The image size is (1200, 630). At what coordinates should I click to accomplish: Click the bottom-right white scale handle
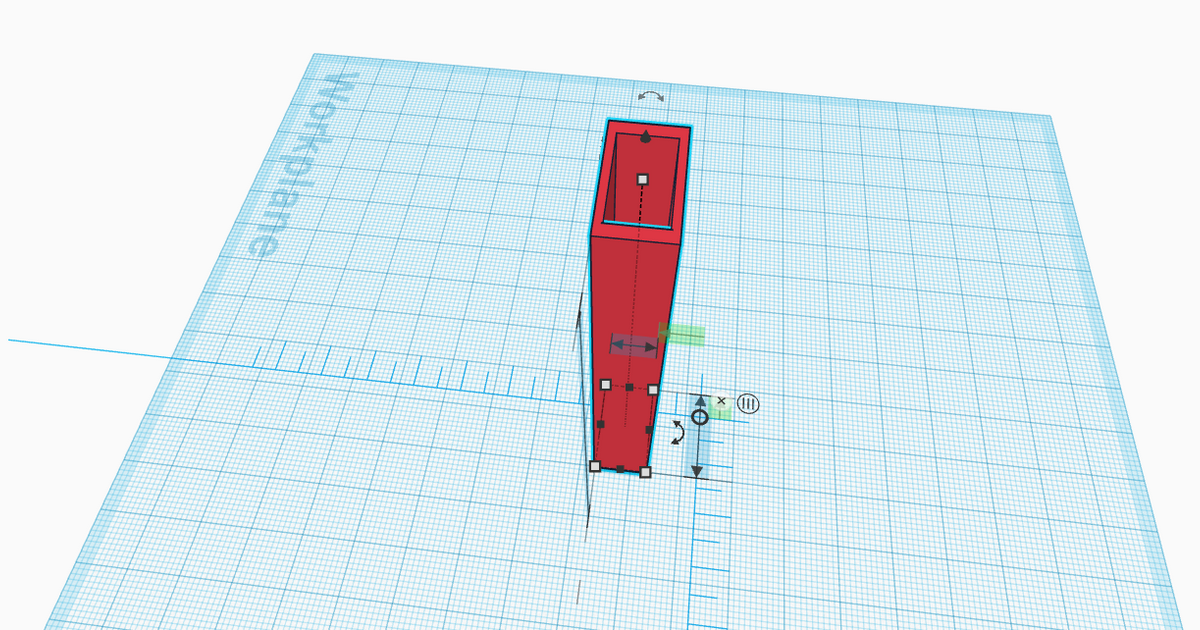[x=645, y=471]
